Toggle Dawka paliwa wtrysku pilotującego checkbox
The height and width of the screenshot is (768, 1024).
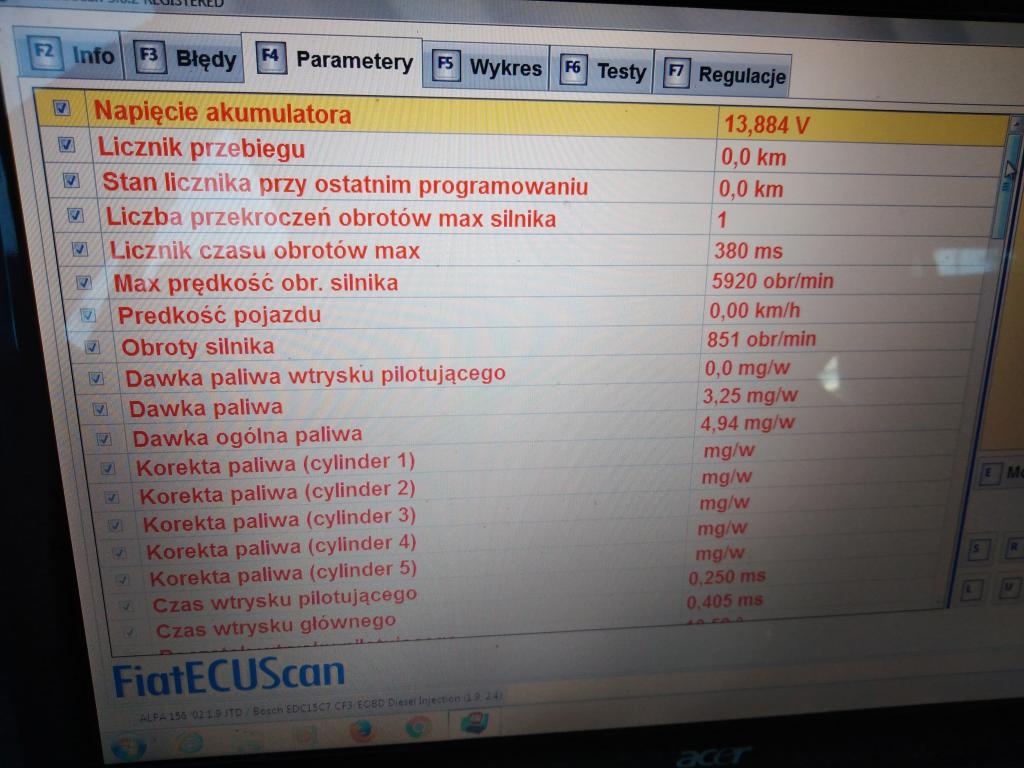(x=96, y=377)
